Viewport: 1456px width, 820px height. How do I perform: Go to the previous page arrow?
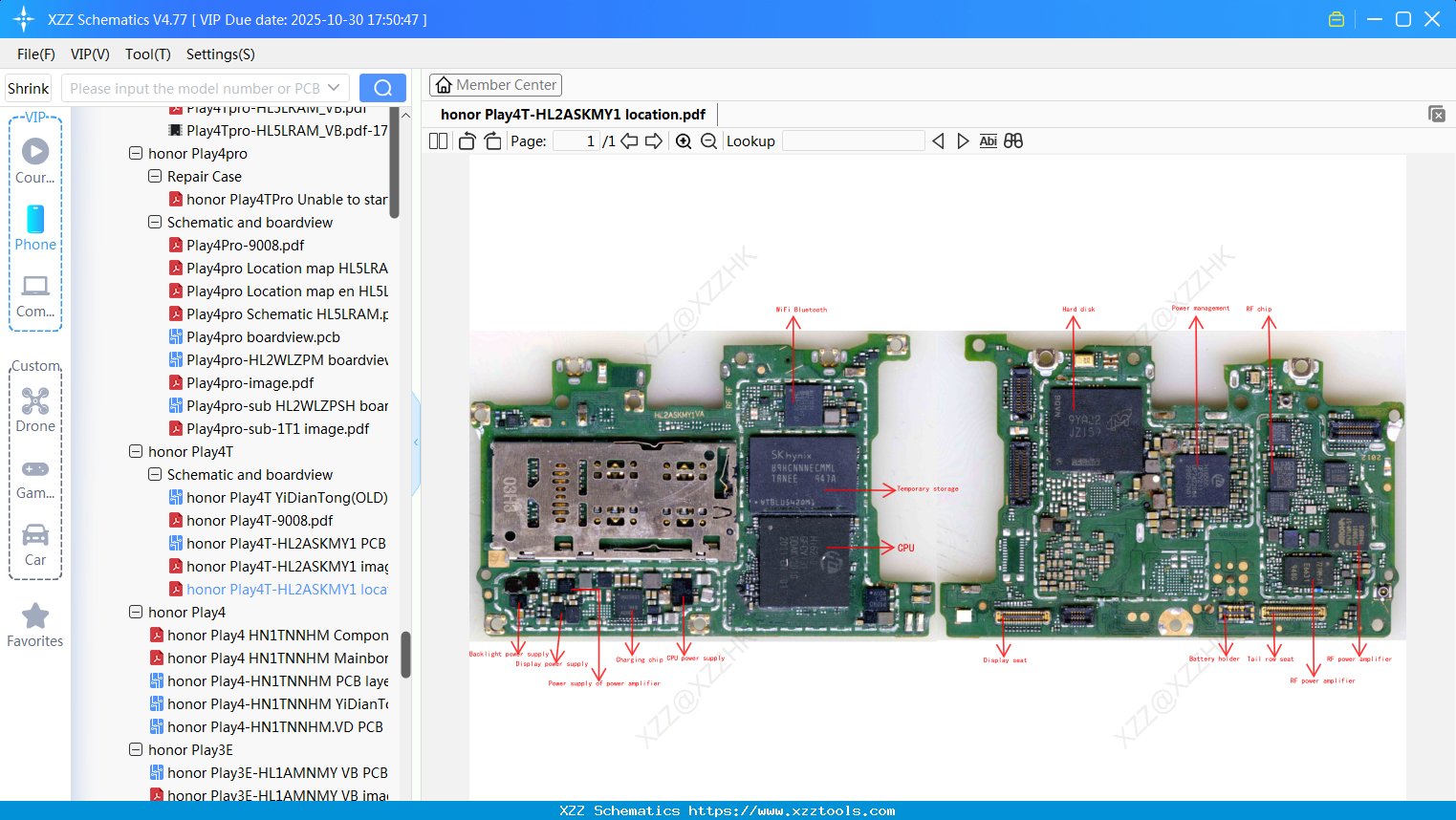[629, 141]
